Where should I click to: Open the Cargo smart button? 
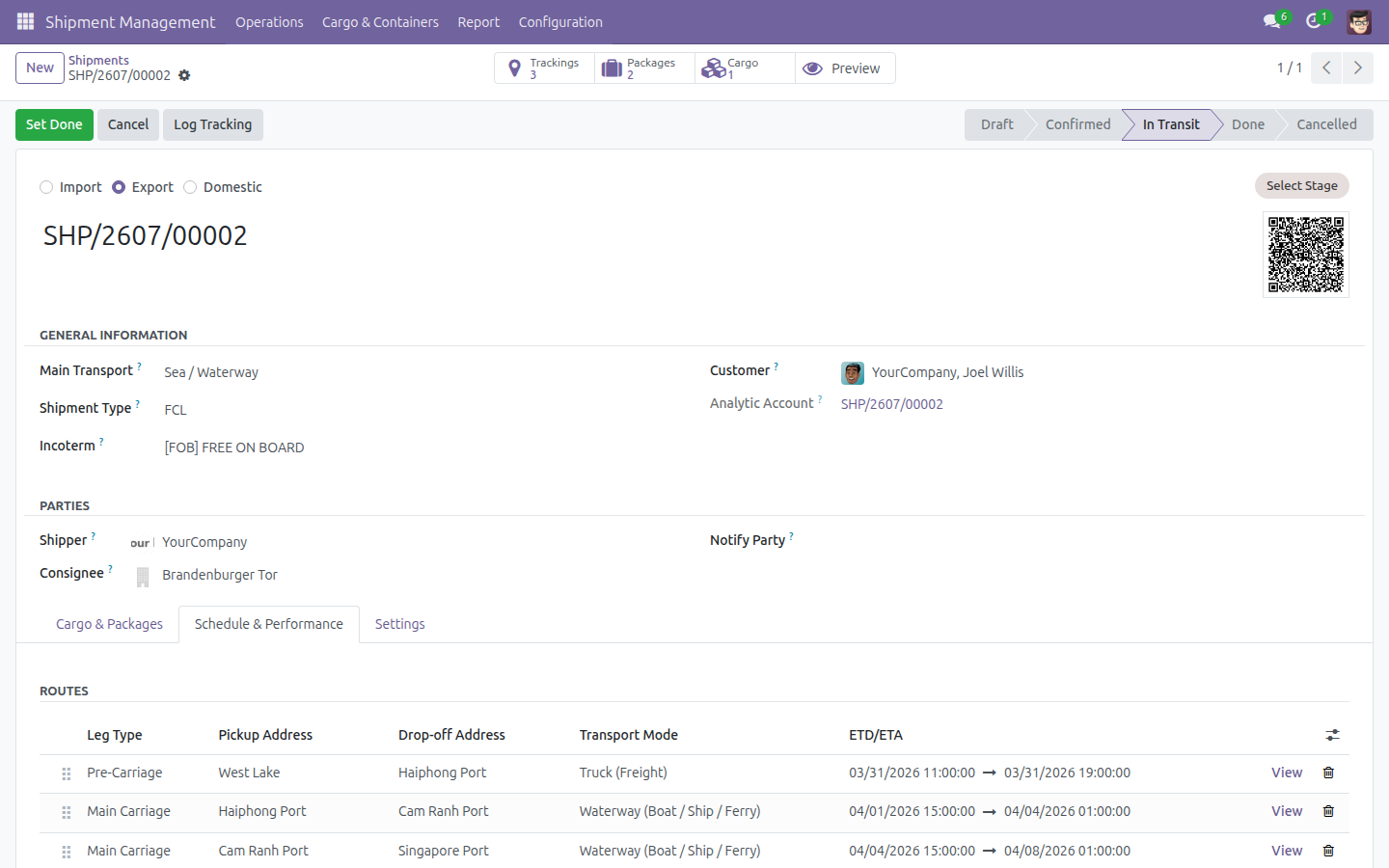coord(745,68)
